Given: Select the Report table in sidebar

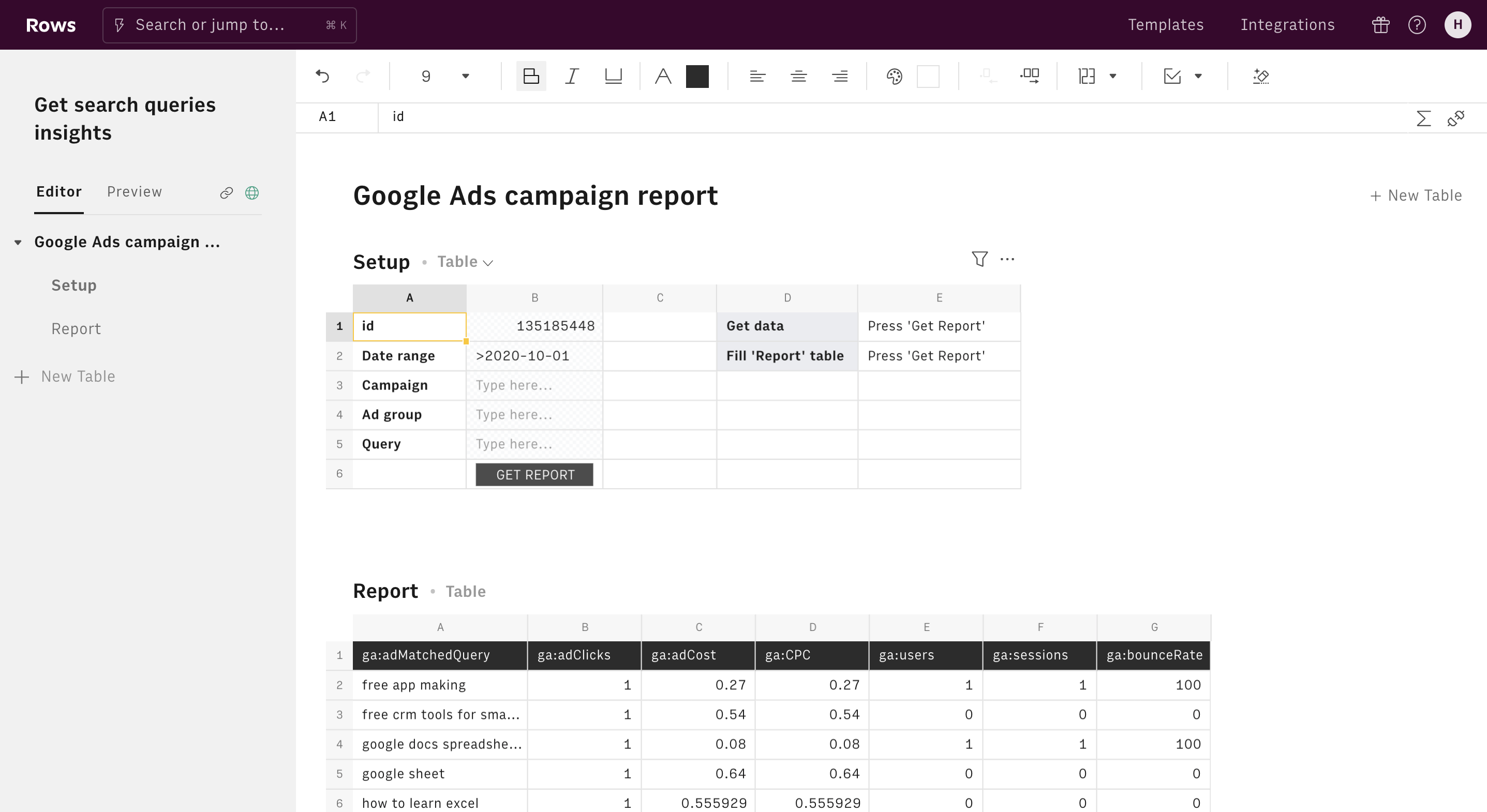Looking at the screenshot, I should [x=77, y=328].
